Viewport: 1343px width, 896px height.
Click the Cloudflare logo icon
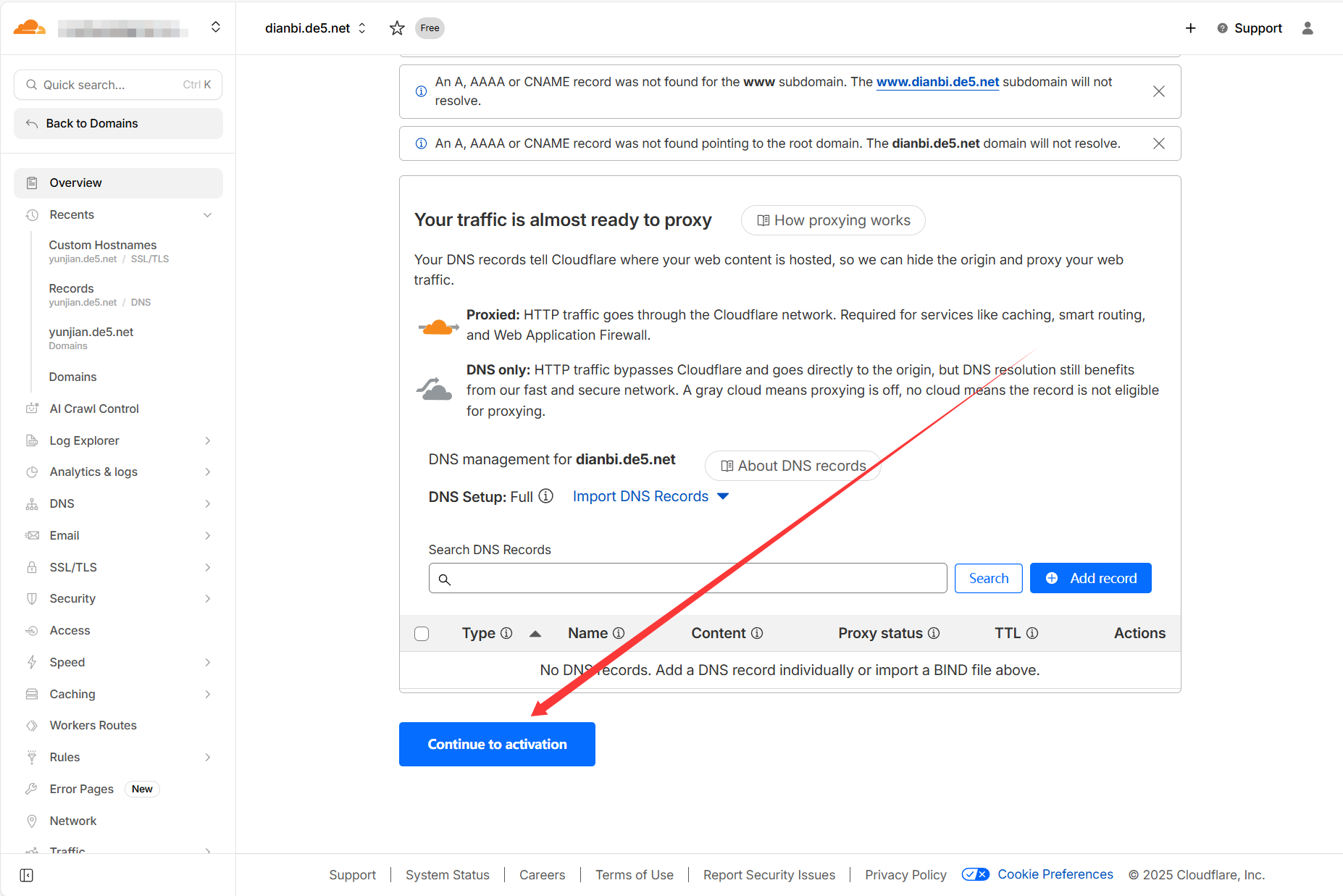[30, 28]
